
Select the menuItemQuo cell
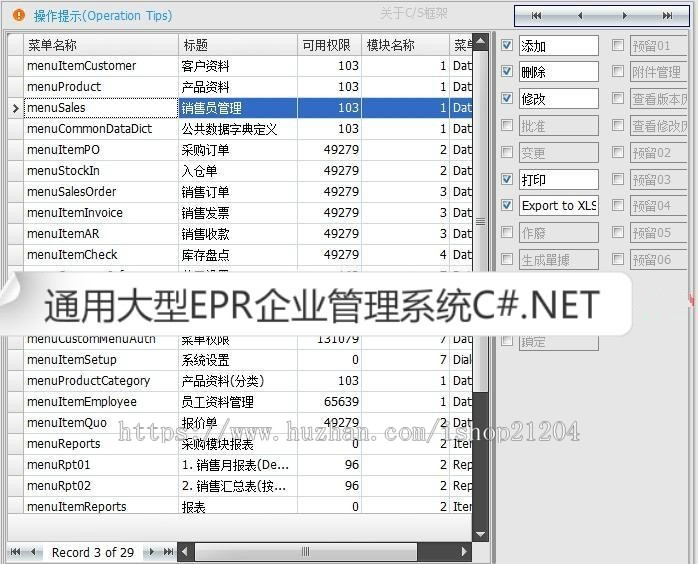click(x=101, y=422)
